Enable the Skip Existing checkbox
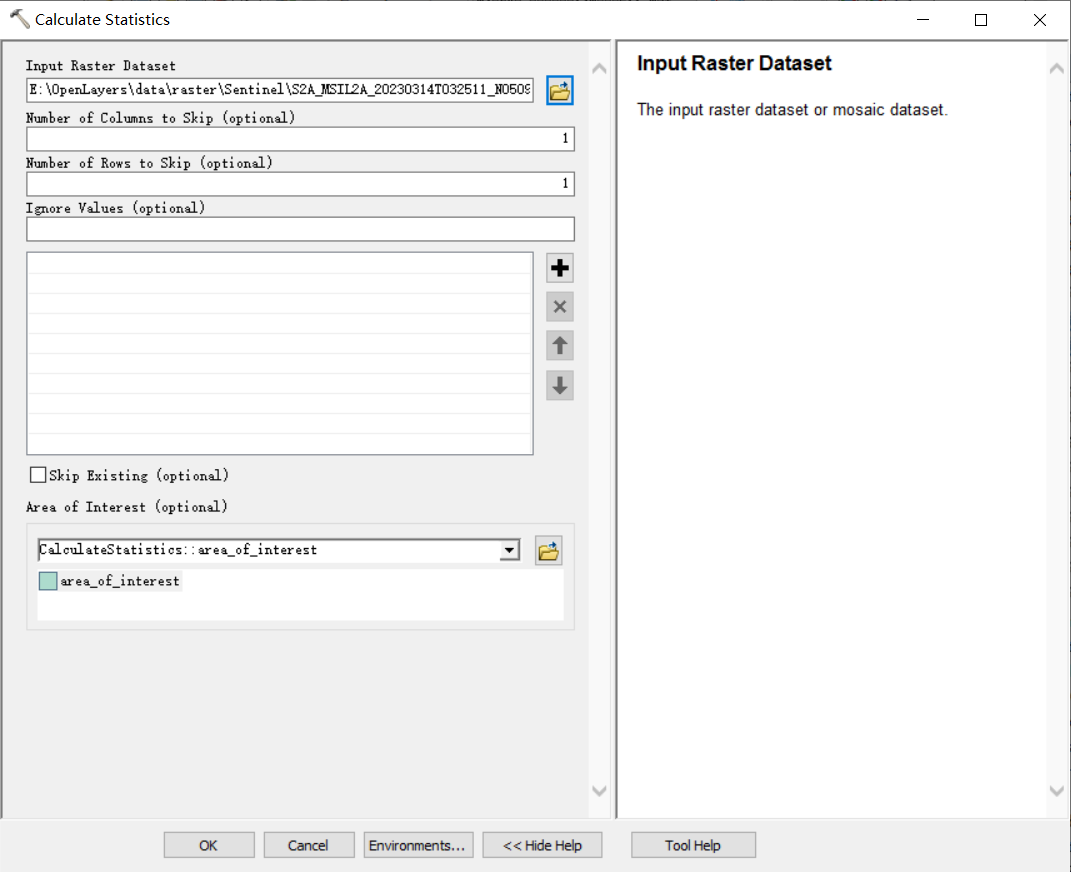Viewport: 1071px width, 872px height. pos(38,475)
